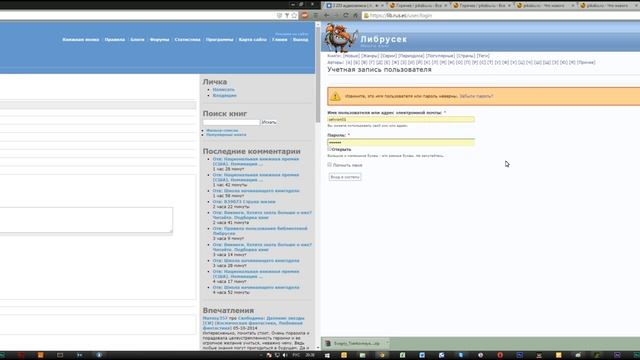The width and height of the screenshot is (640, 360).
Task: Open Карта сайта in left site menu
Action: click(253, 40)
